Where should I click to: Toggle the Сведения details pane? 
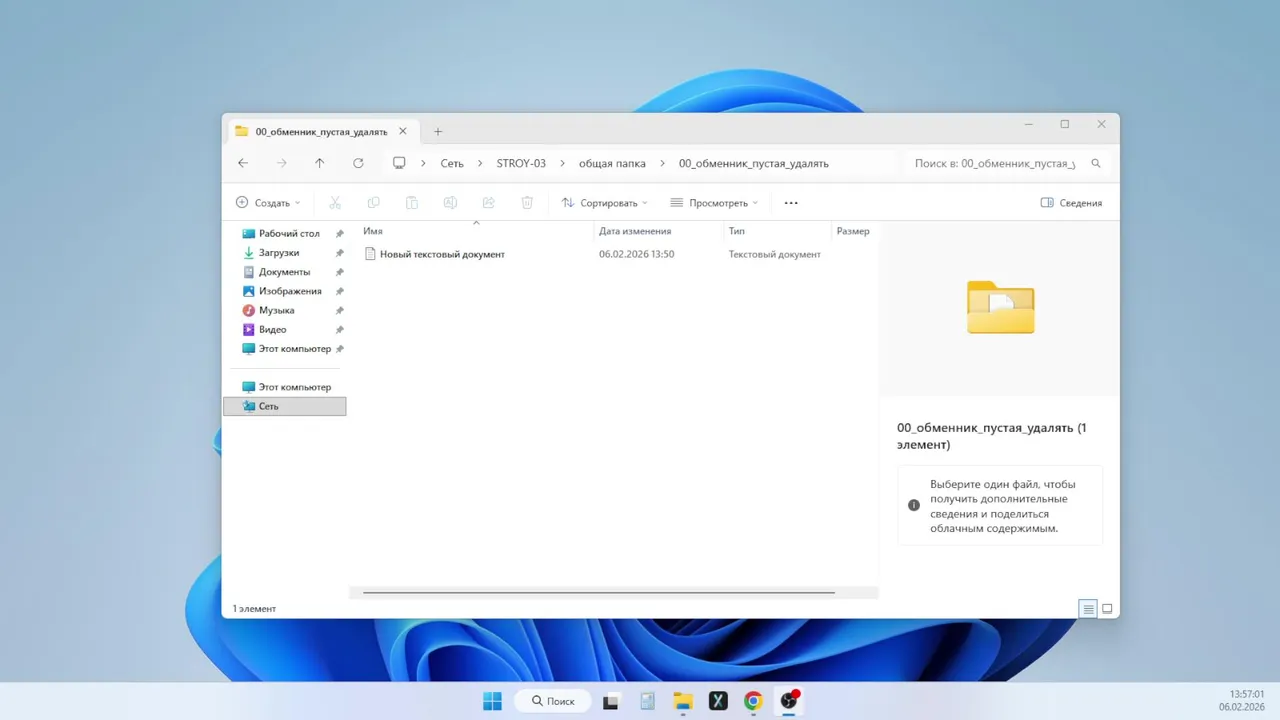1071,203
